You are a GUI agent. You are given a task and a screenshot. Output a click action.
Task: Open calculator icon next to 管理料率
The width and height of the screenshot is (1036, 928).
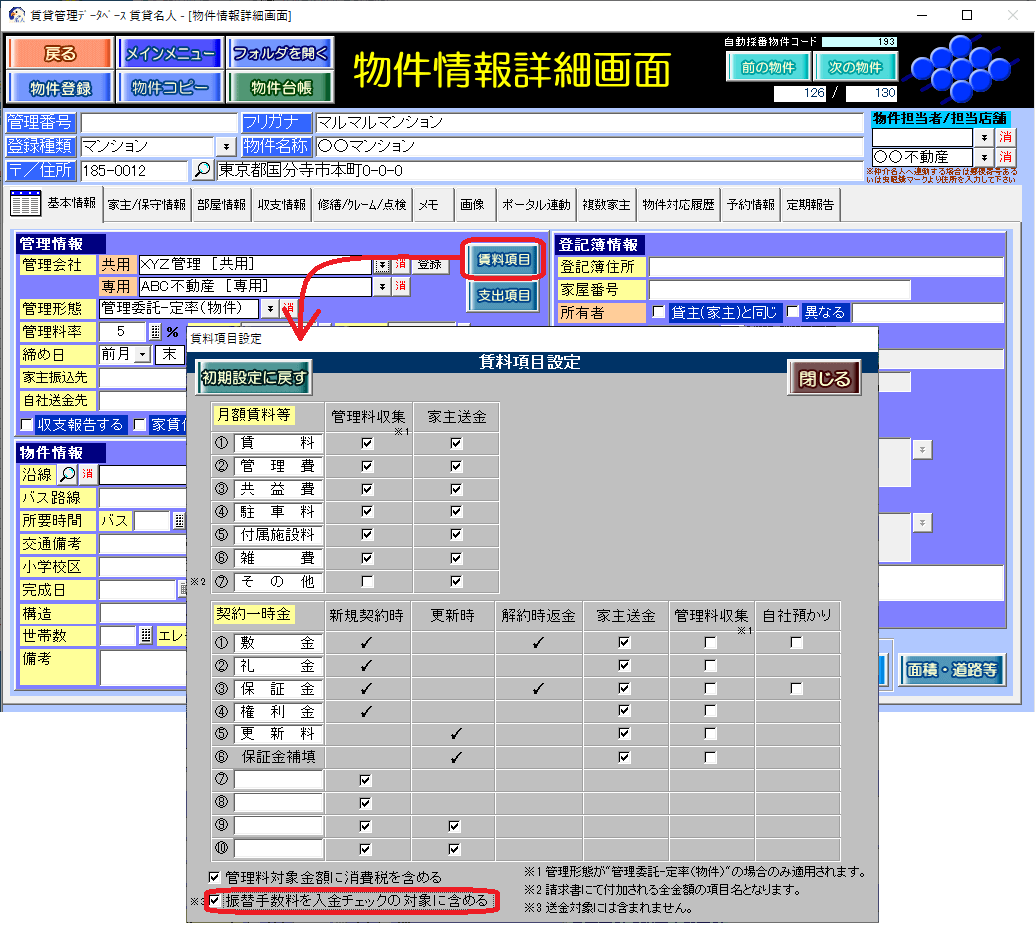pos(155,332)
